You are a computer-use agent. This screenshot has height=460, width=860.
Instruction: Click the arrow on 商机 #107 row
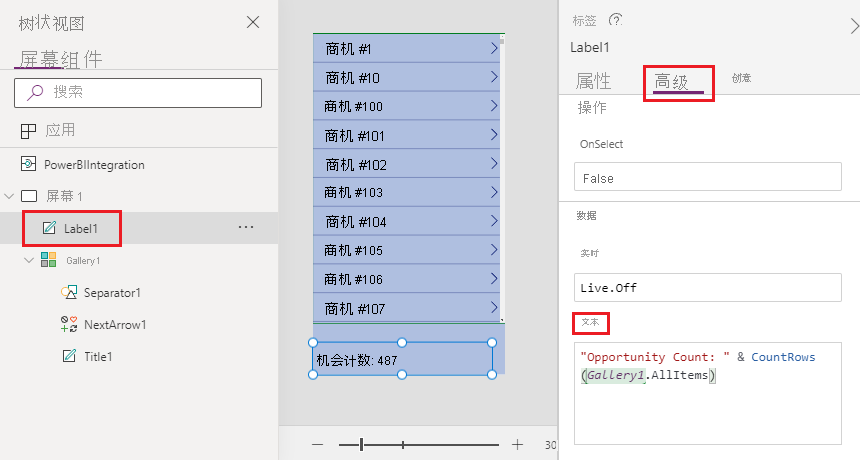point(494,308)
